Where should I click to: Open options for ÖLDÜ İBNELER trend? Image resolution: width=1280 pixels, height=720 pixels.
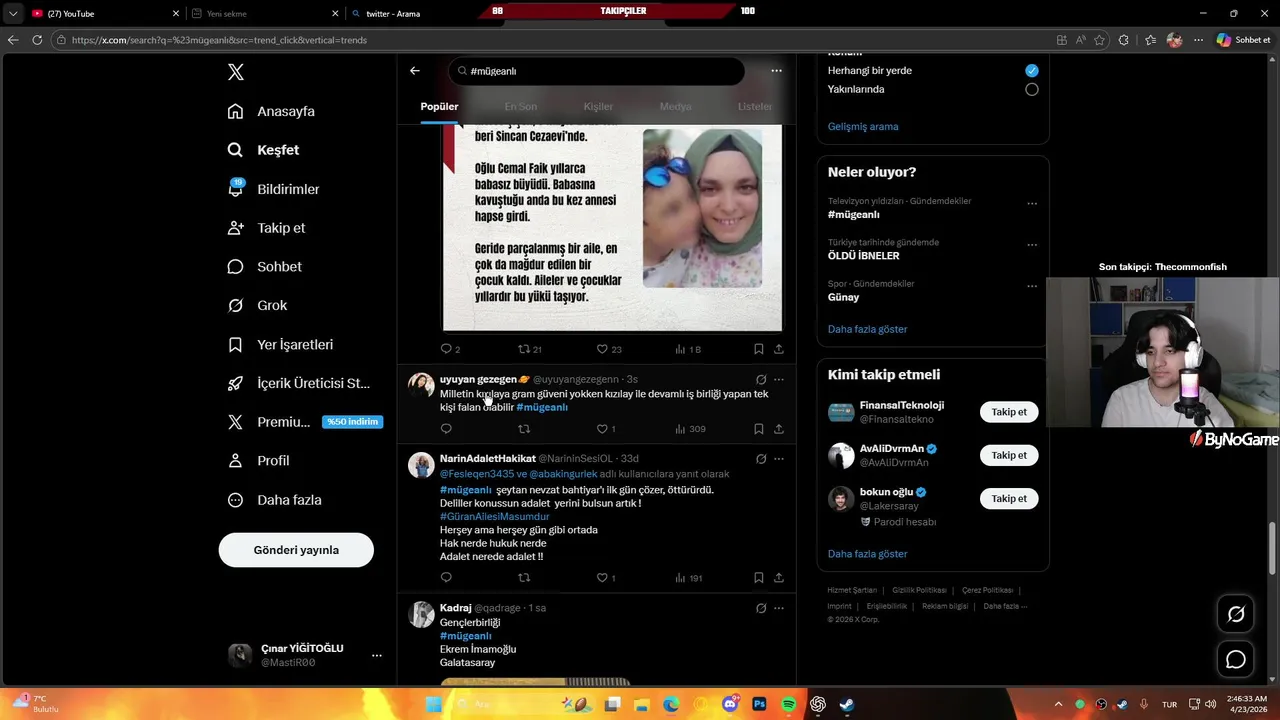coord(1032,245)
